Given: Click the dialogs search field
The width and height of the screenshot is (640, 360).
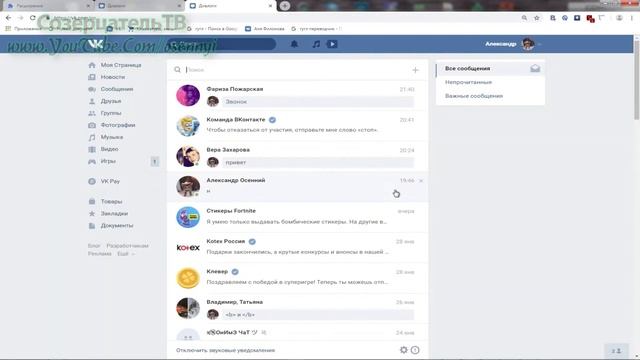Looking at the screenshot, I should [297, 70].
